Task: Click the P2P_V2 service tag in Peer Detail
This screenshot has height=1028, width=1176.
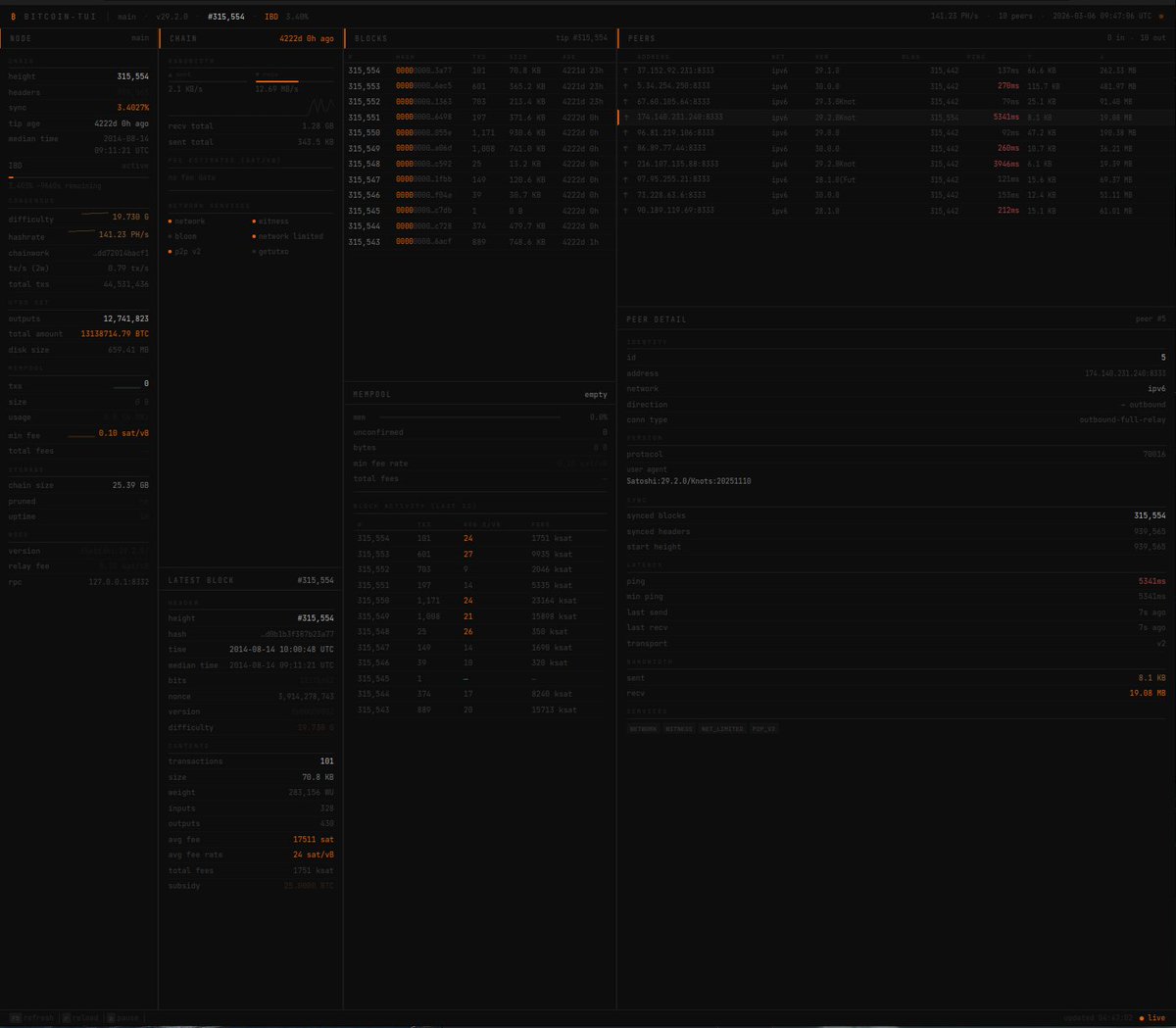Action: [764, 729]
